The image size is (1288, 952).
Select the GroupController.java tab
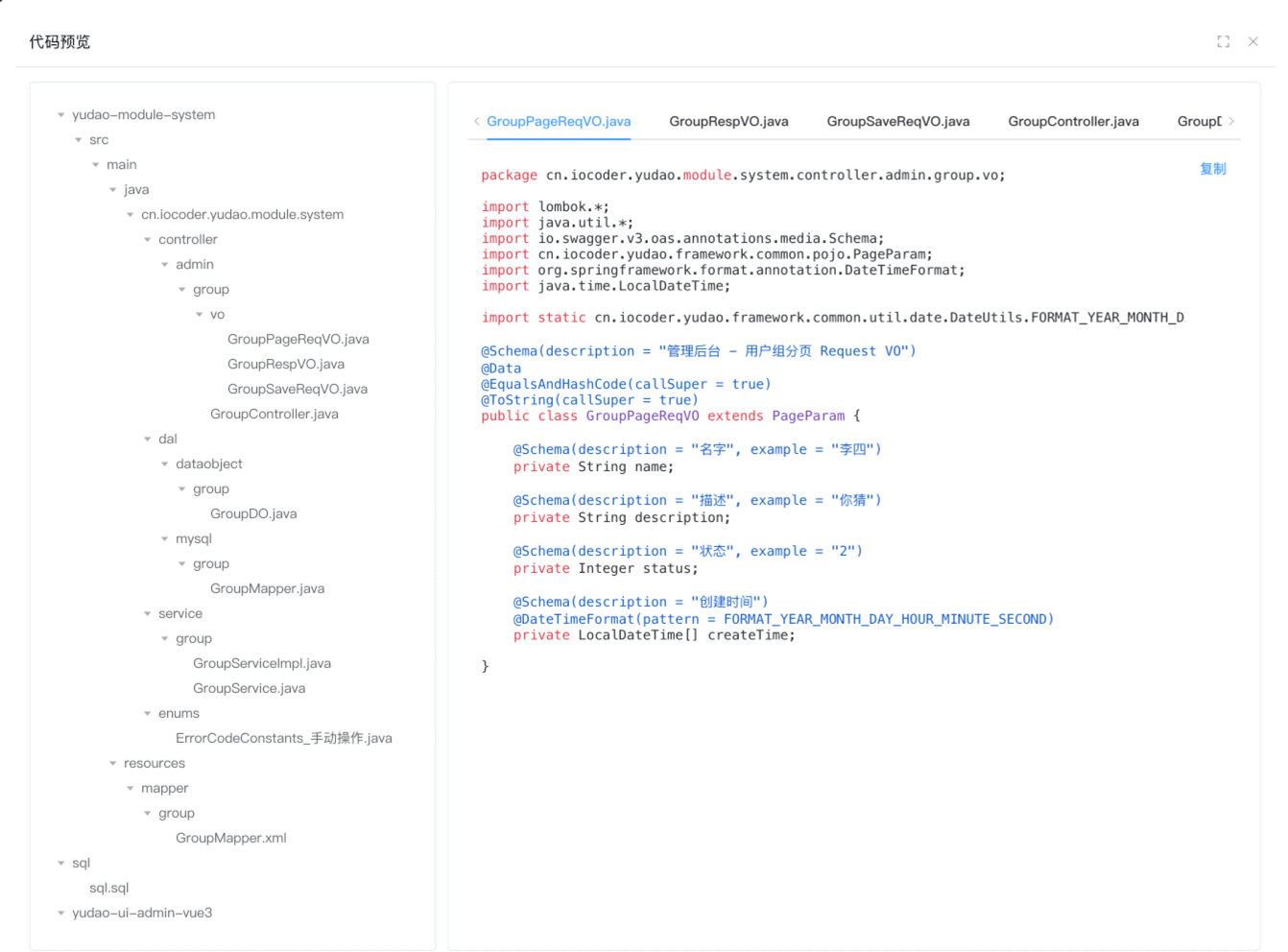(1073, 122)
